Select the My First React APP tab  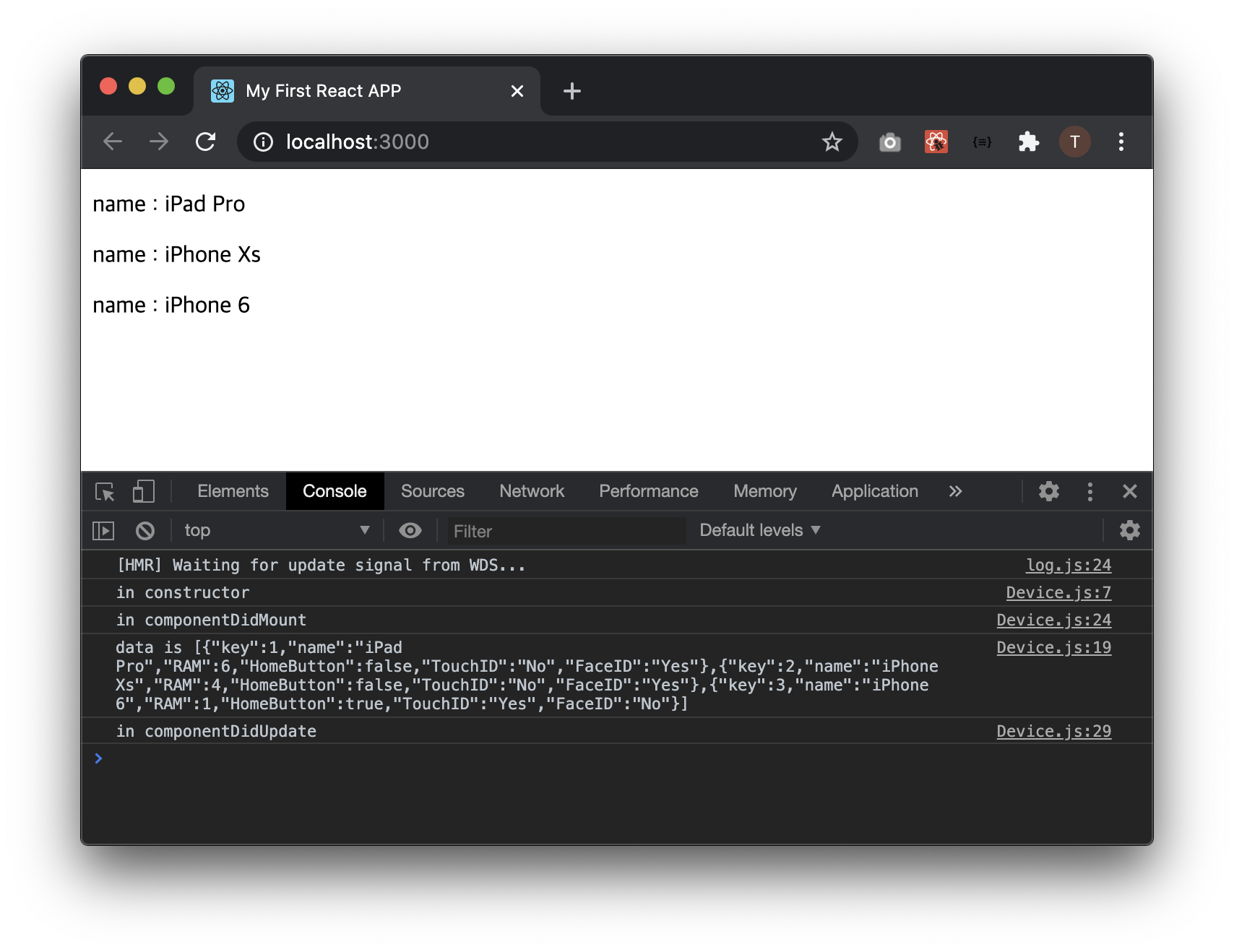point(367,91)
